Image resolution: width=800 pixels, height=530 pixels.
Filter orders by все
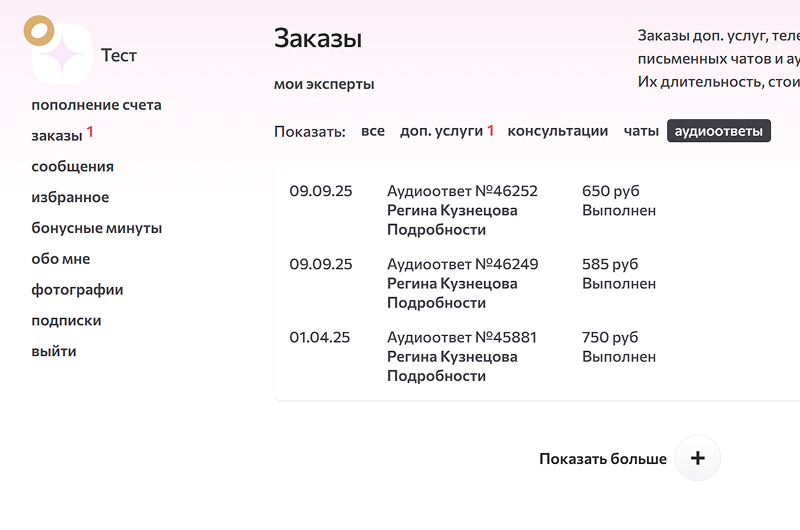click(373, 131)
